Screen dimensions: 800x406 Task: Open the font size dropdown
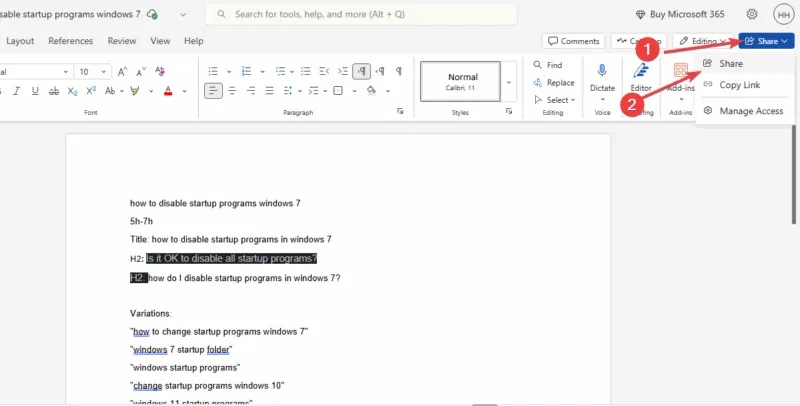pyautogui.click(x=104, y=72)
